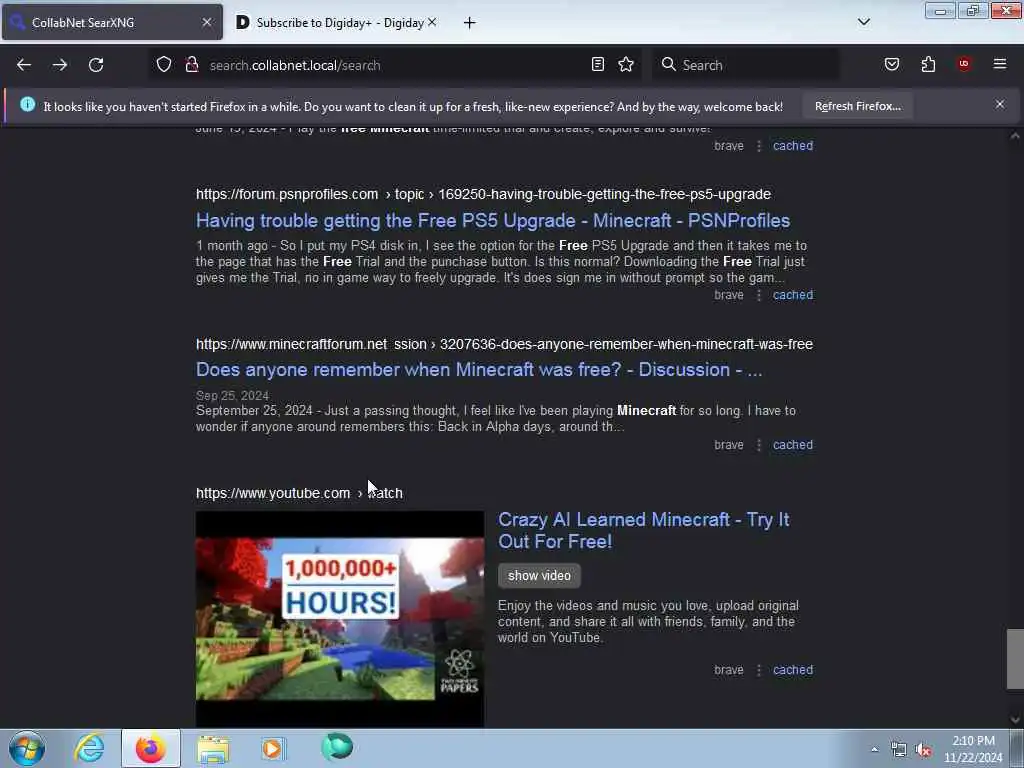Click the magnifier icon in Search box
This screenshot has width=1024, height=768.
(x=668, y=65)
